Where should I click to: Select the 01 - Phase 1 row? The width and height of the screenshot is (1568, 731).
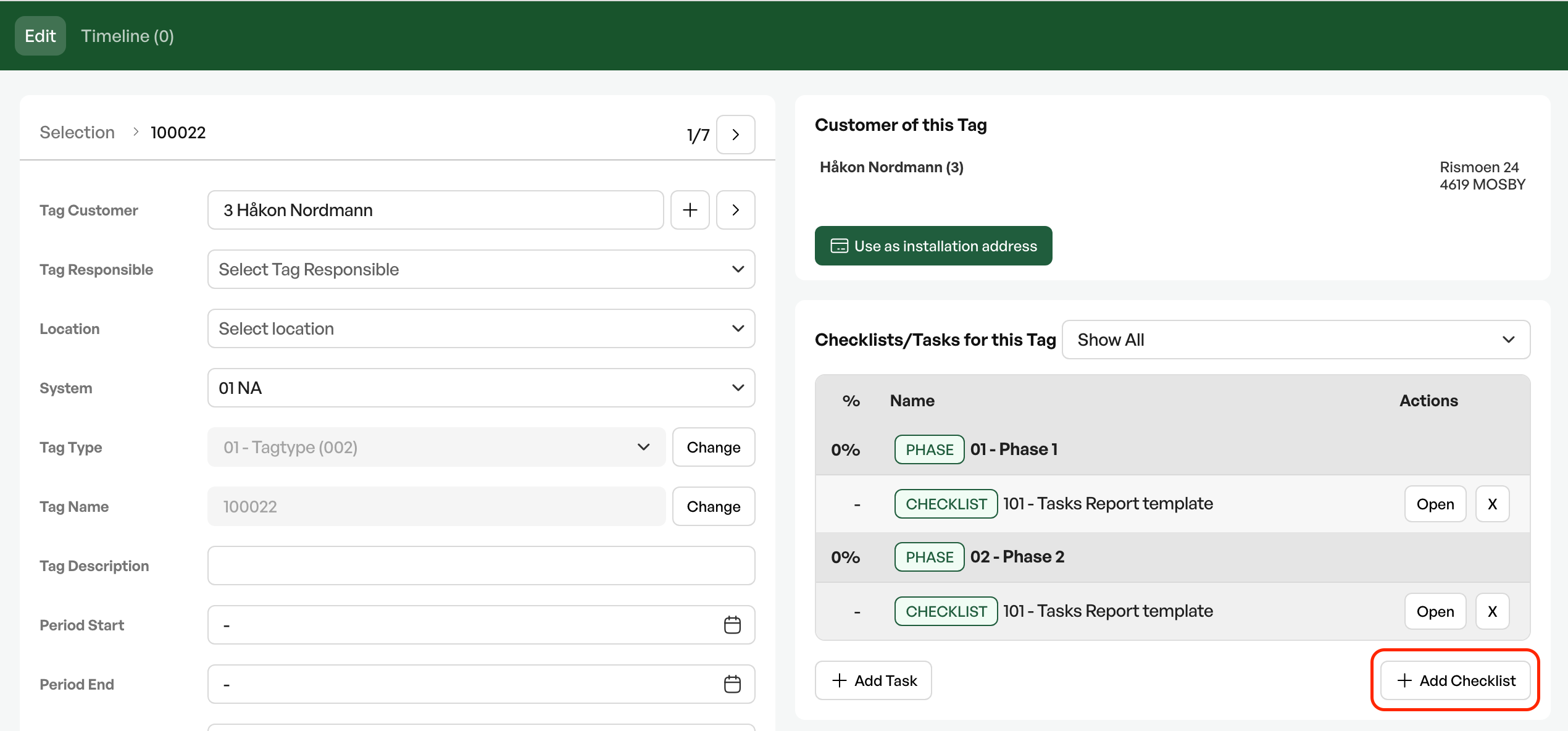point(1173,449)
